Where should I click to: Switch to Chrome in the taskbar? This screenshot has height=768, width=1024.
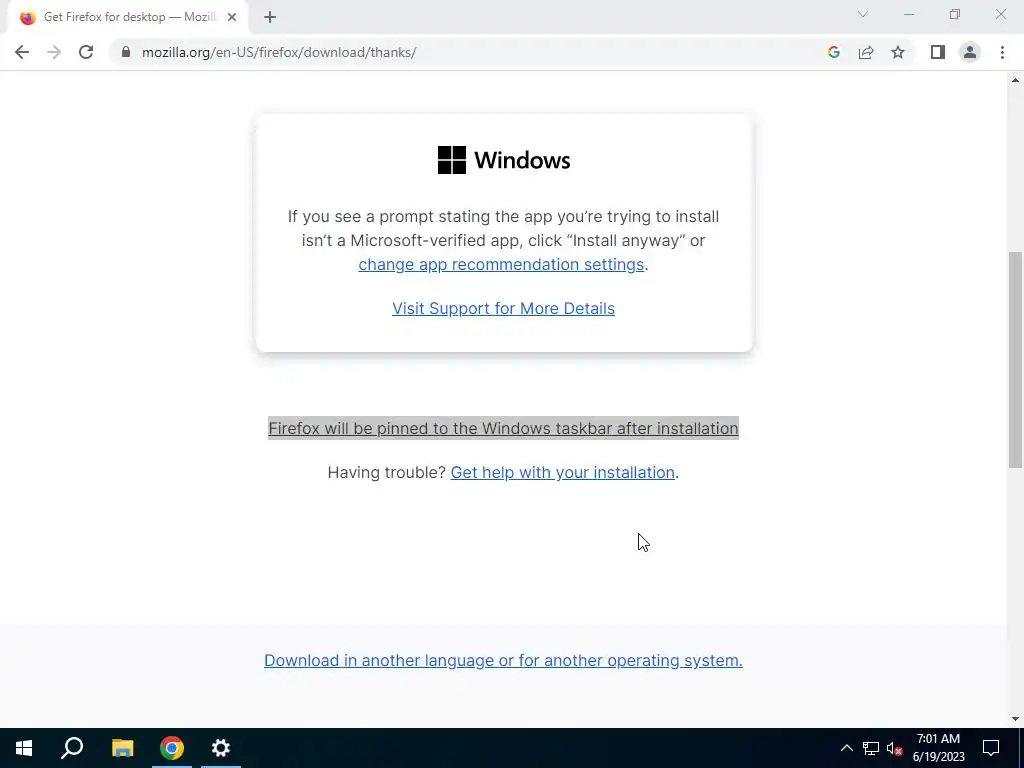coord(172,748)
